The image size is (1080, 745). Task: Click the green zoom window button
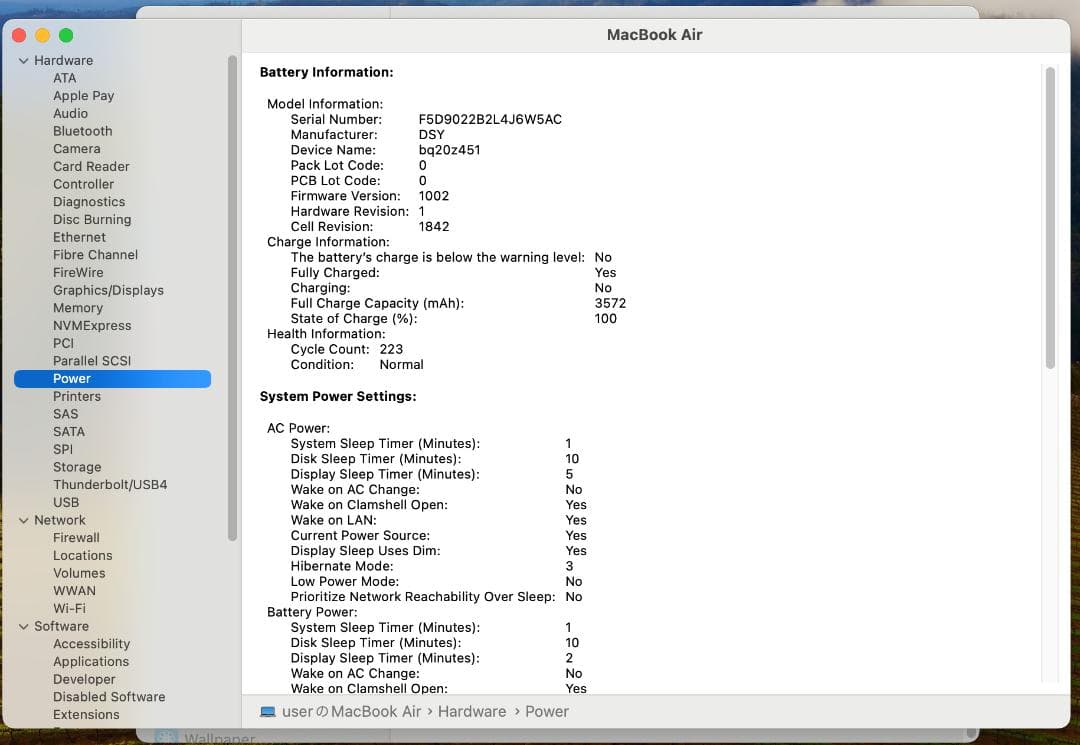[x=66, y=35]
